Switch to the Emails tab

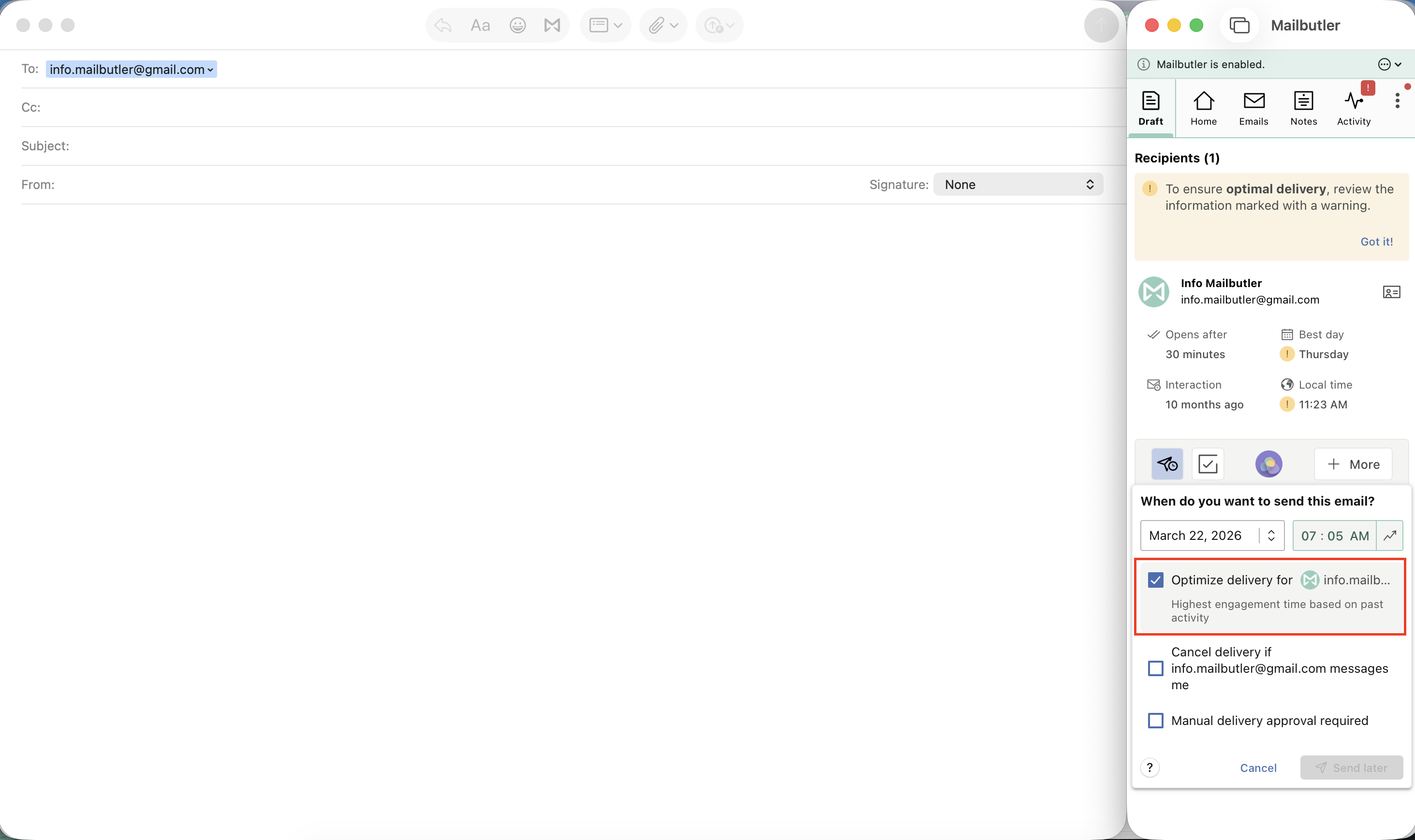click(1253, 108)
